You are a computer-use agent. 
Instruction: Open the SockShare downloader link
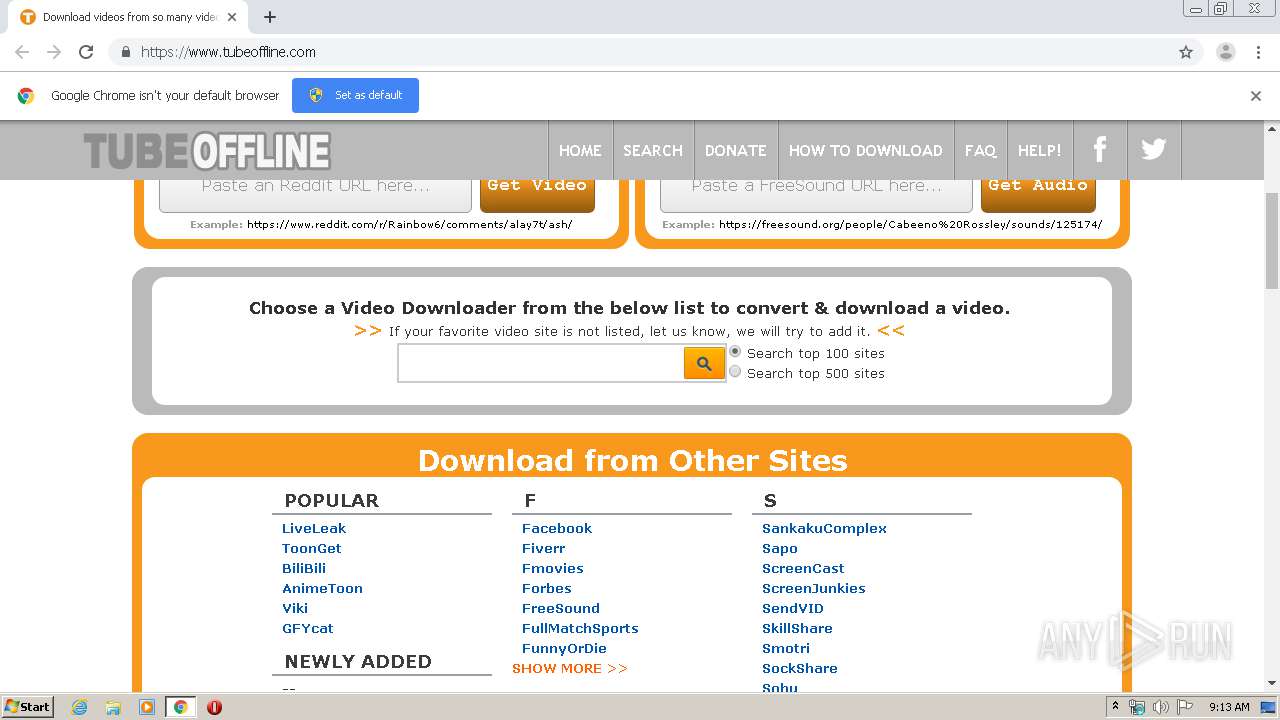(x=800, y=668)
